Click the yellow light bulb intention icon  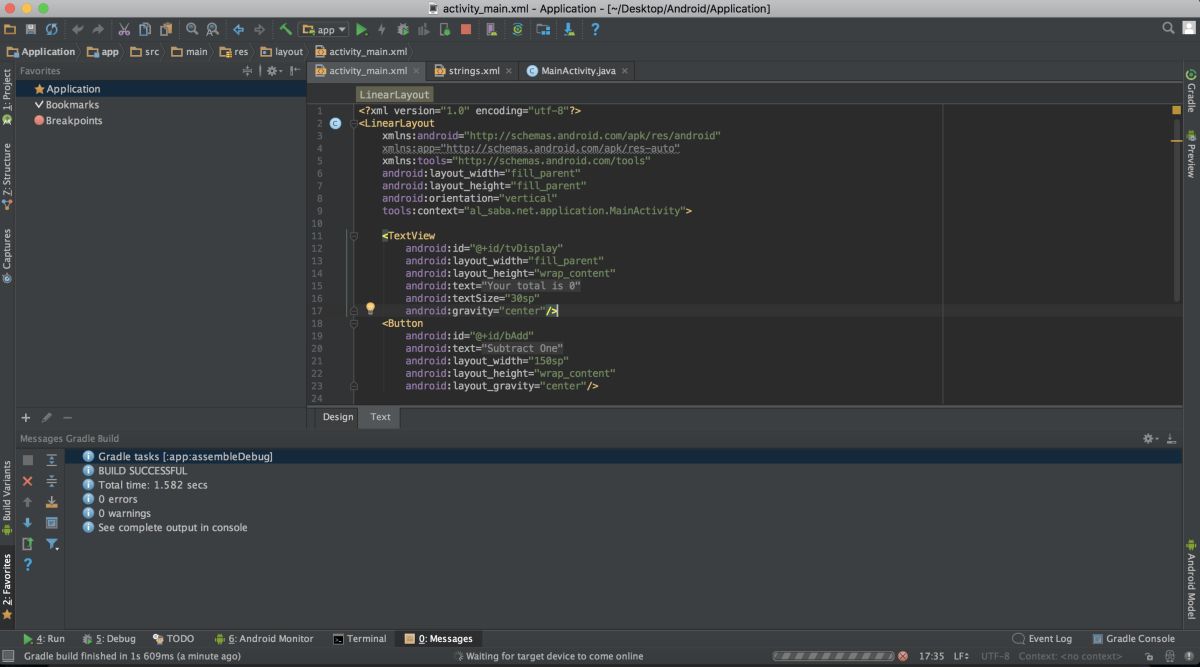coord(370,309)
